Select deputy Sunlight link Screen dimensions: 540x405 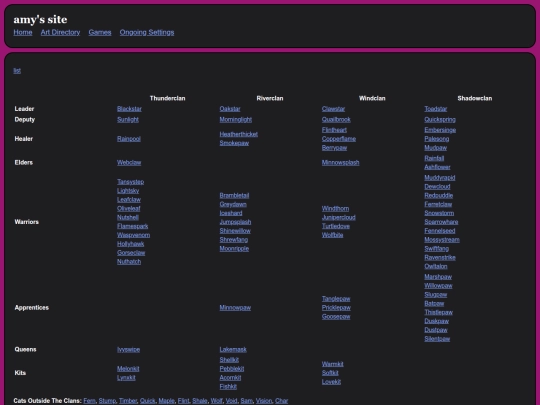point(128,120)
